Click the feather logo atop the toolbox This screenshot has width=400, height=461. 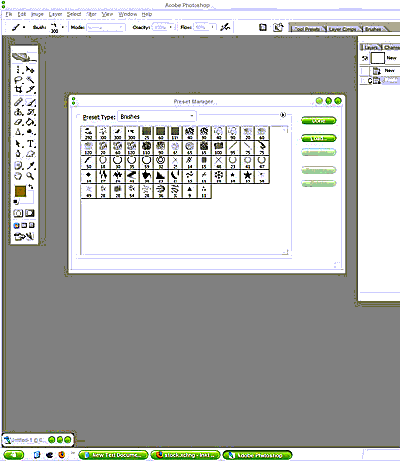[24, 57]
